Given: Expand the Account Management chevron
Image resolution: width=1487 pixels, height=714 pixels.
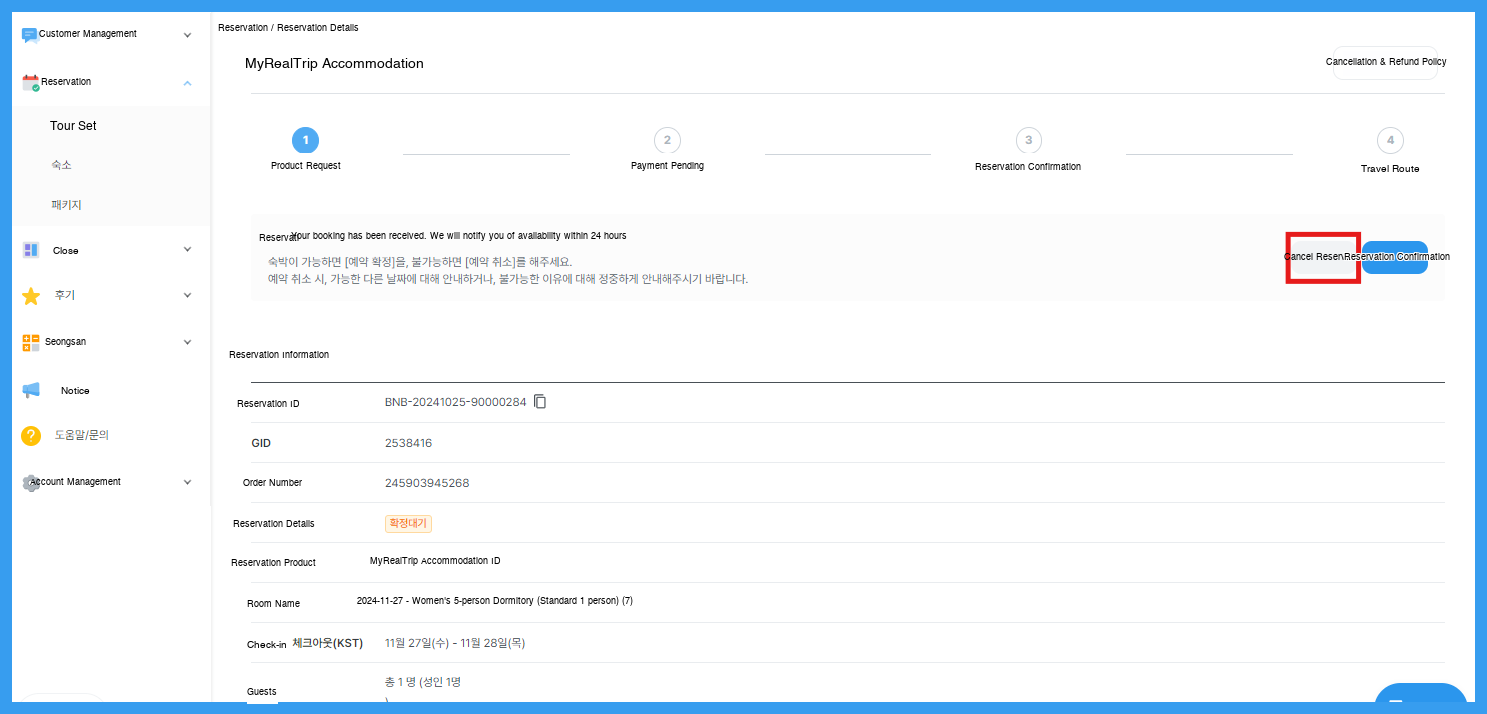Looking at the screenshot, I should point(187,482).
